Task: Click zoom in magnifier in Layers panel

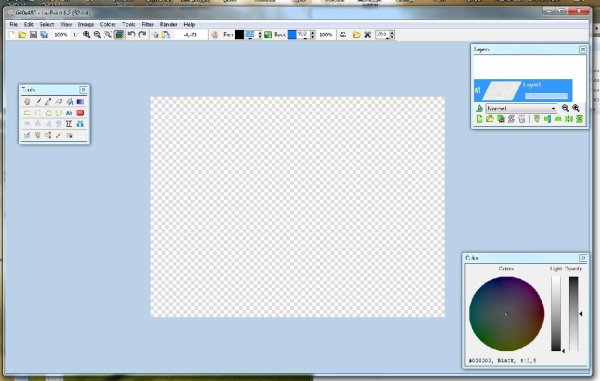Action: click(576, 108)
